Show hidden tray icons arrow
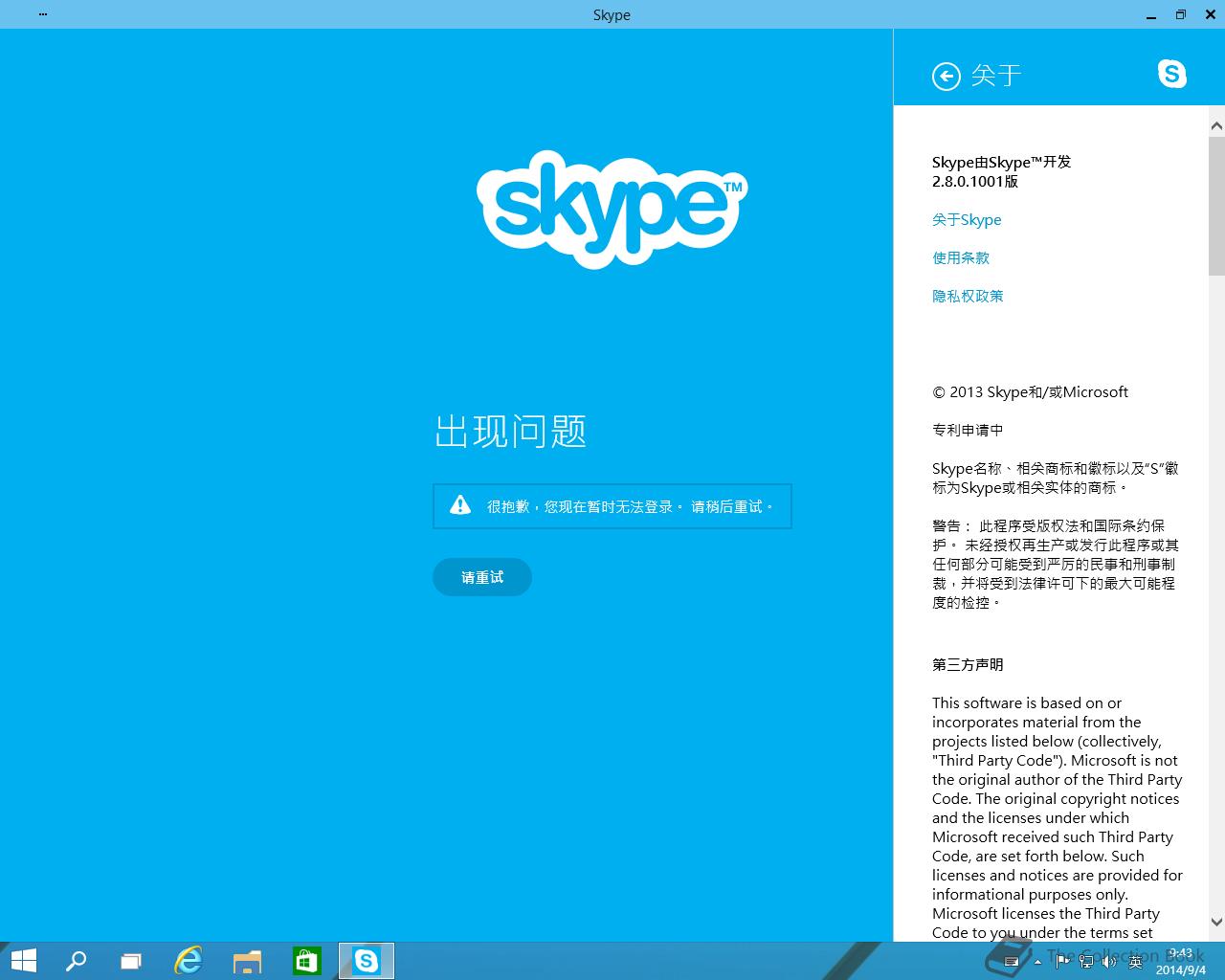This screenshot has width=1225, height=980. point(1038,962)
